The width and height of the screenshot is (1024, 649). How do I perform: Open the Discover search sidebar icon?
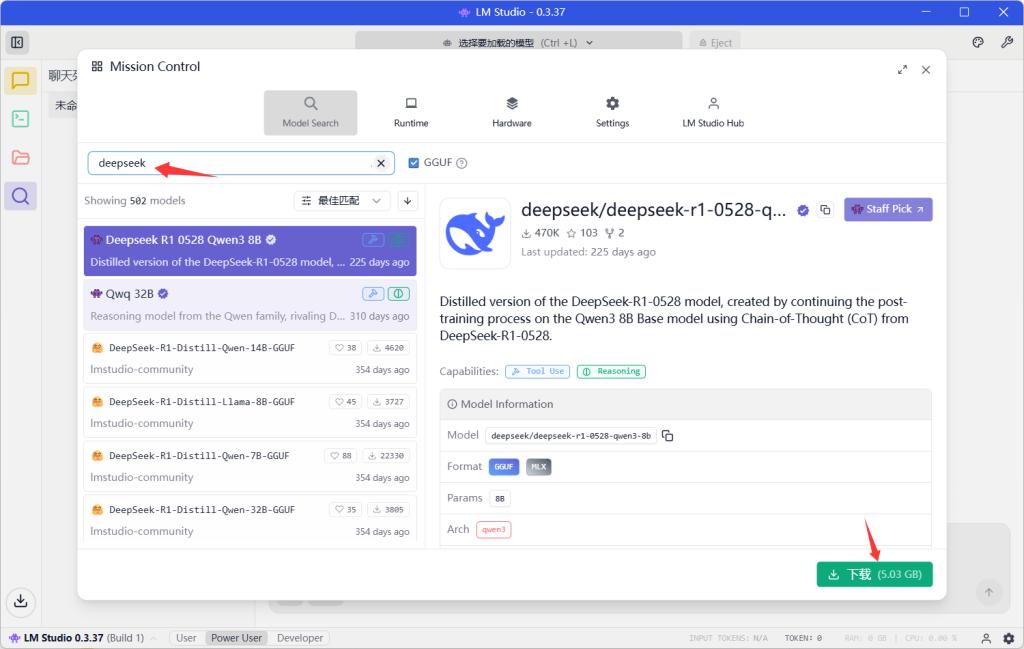click(x=20, y=196)
